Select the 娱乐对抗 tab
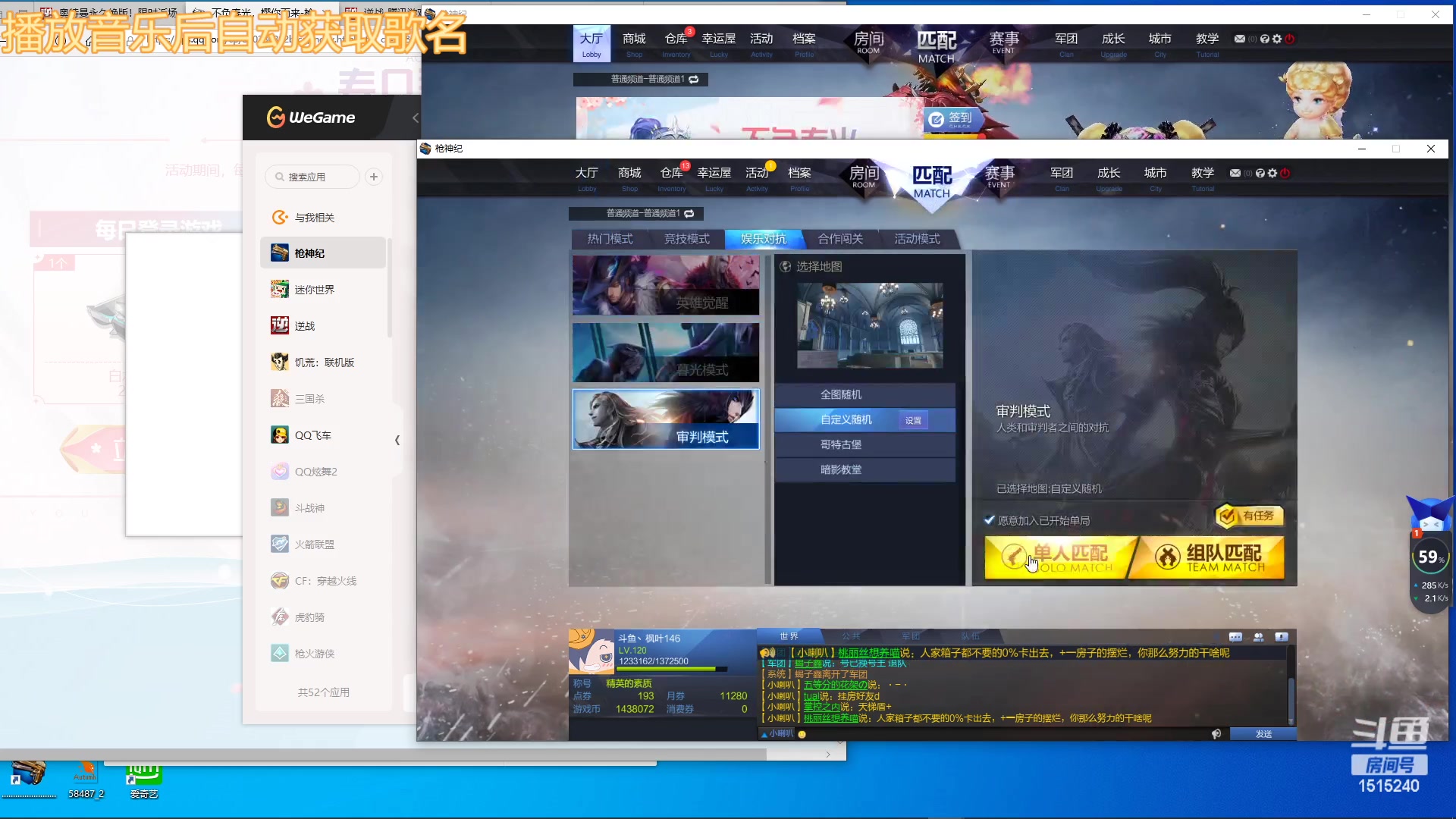Image resolution: width=1456 pixels, height=819 pixels. (x=763, y=239)
